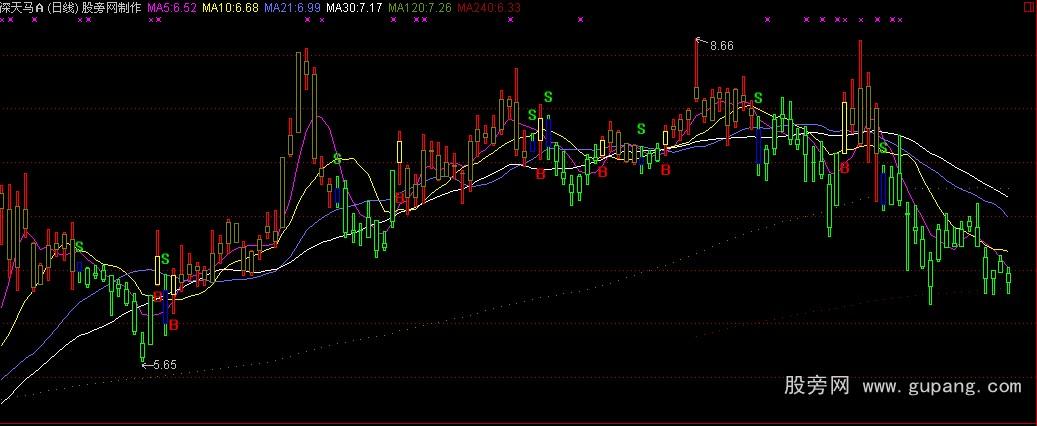Click the 深天马A stock name in title

22,8
